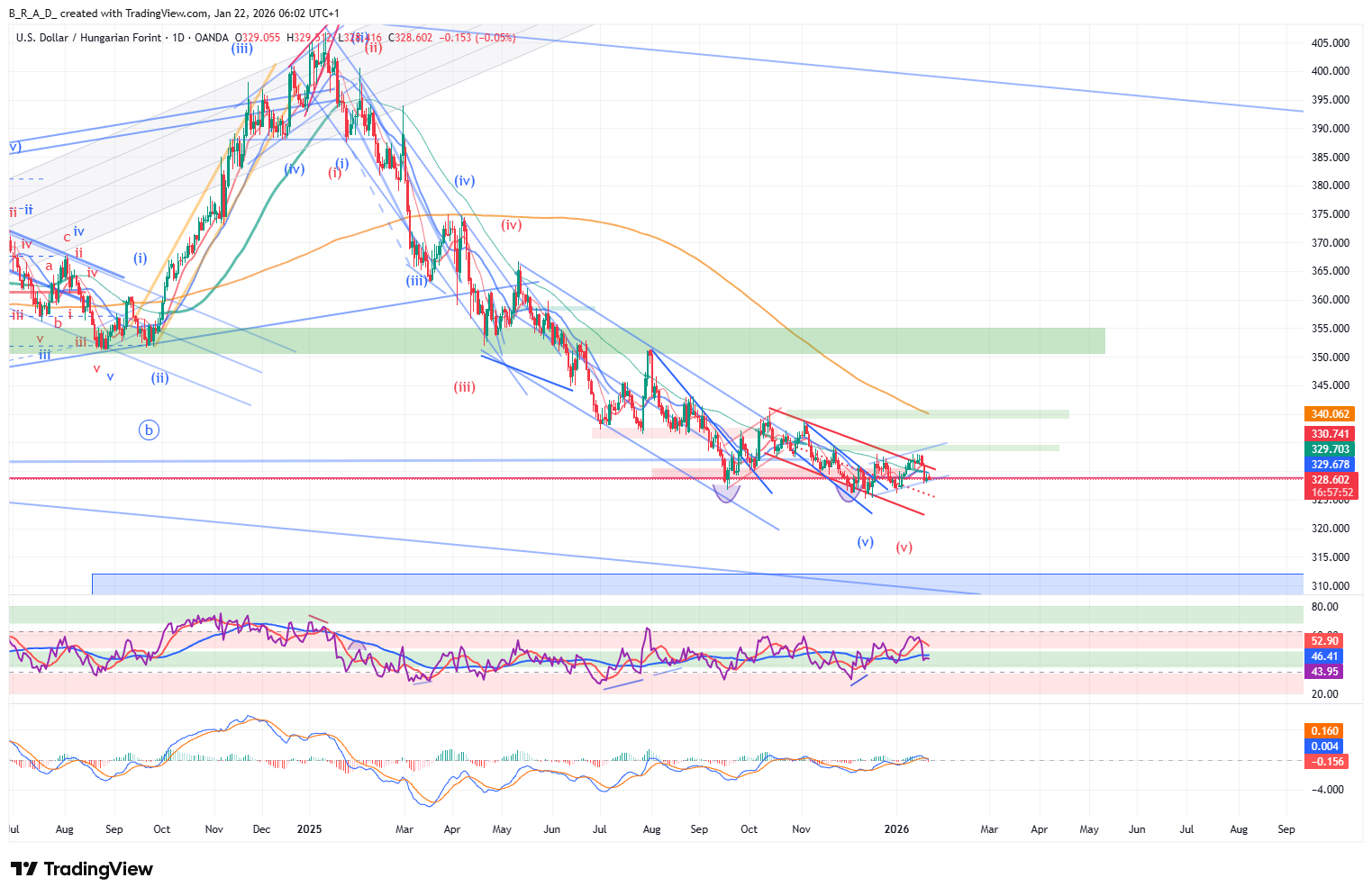This screenshot has height=896, width=1372.
Task: Click the orange 0.160 MACD value label
Action: (1324, 731)
